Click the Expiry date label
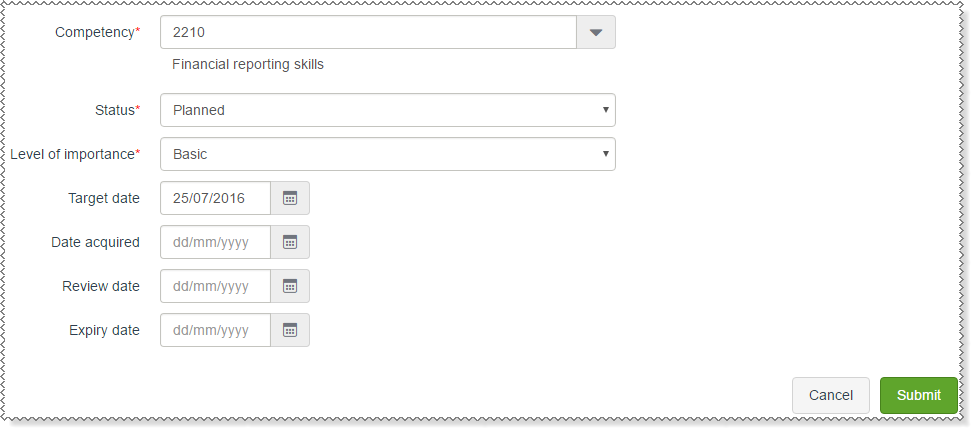 [x=104, y=330]
